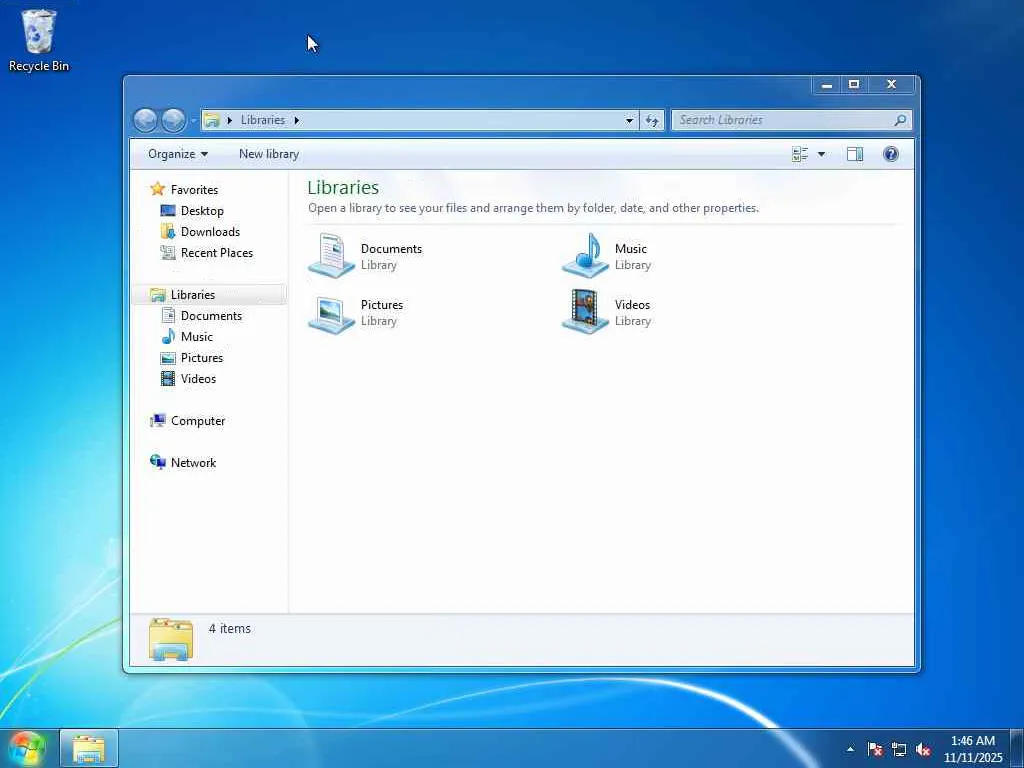Image resolution: width=1024 pixels, height=768 pixels.
Task: Open the Recycle Bin desktop icon
Action: 39,40
